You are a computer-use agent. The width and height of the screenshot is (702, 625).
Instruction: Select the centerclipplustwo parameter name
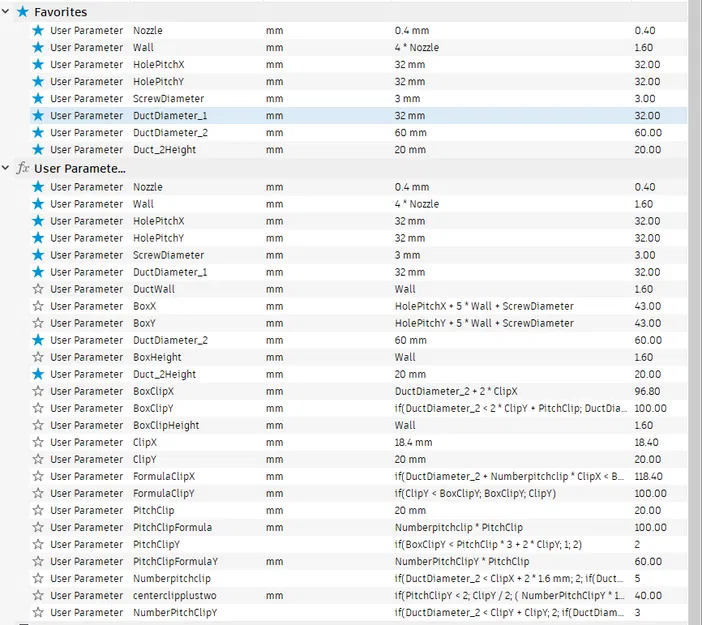(175, 595)
